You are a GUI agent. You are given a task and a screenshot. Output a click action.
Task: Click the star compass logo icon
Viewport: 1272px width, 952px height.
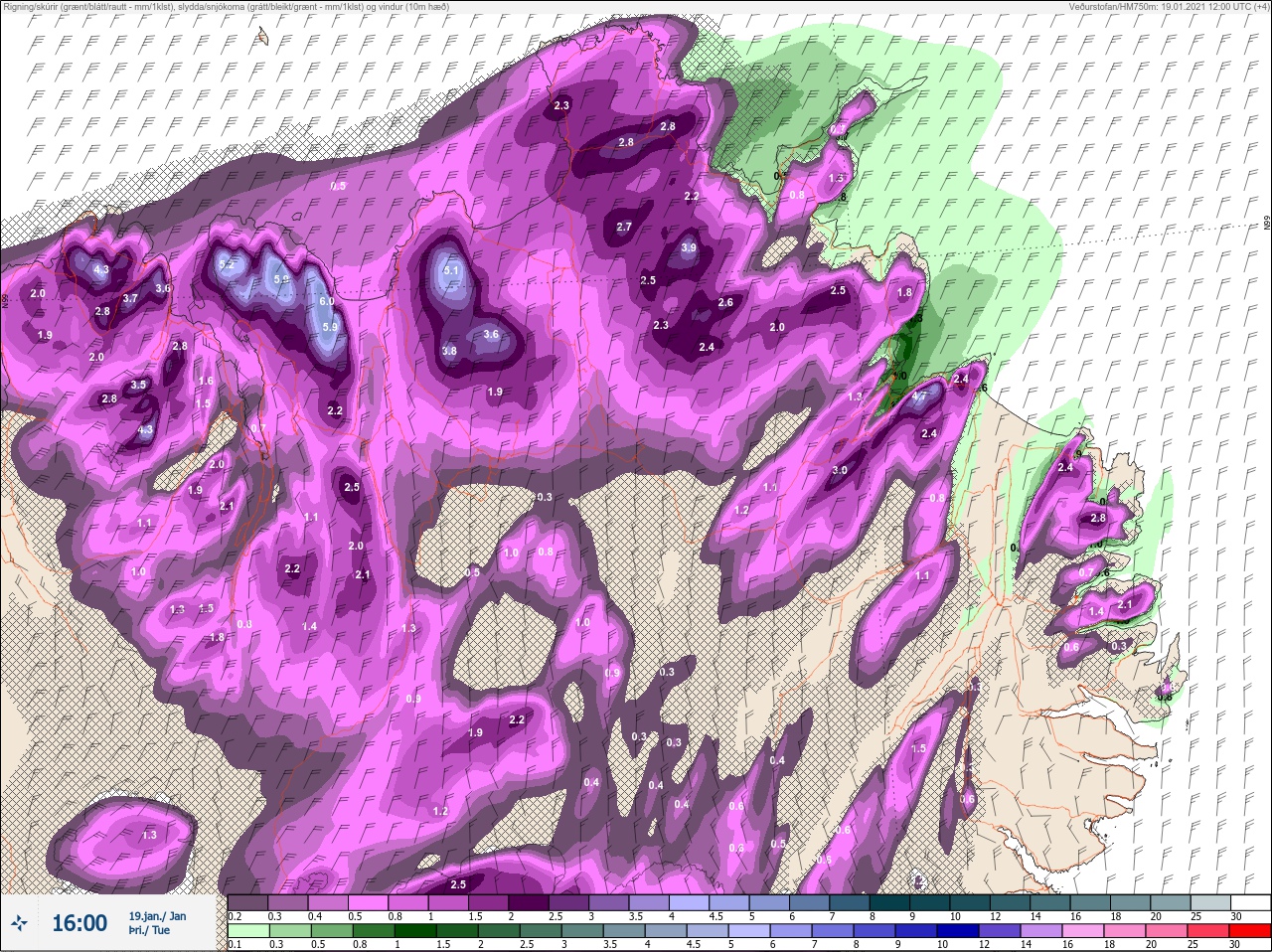click(20, 924)
